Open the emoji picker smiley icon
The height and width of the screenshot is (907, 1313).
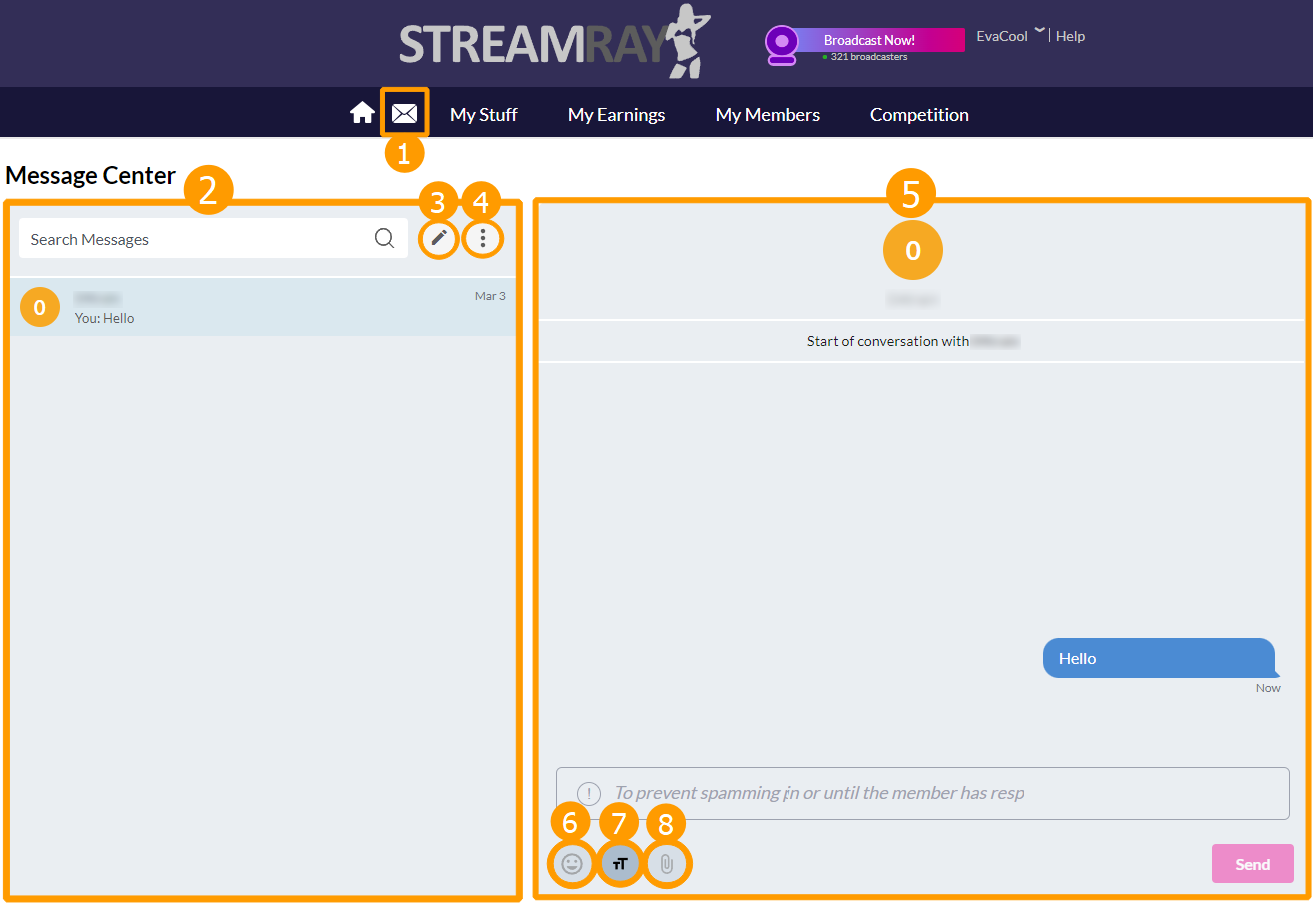coord(572,864)
